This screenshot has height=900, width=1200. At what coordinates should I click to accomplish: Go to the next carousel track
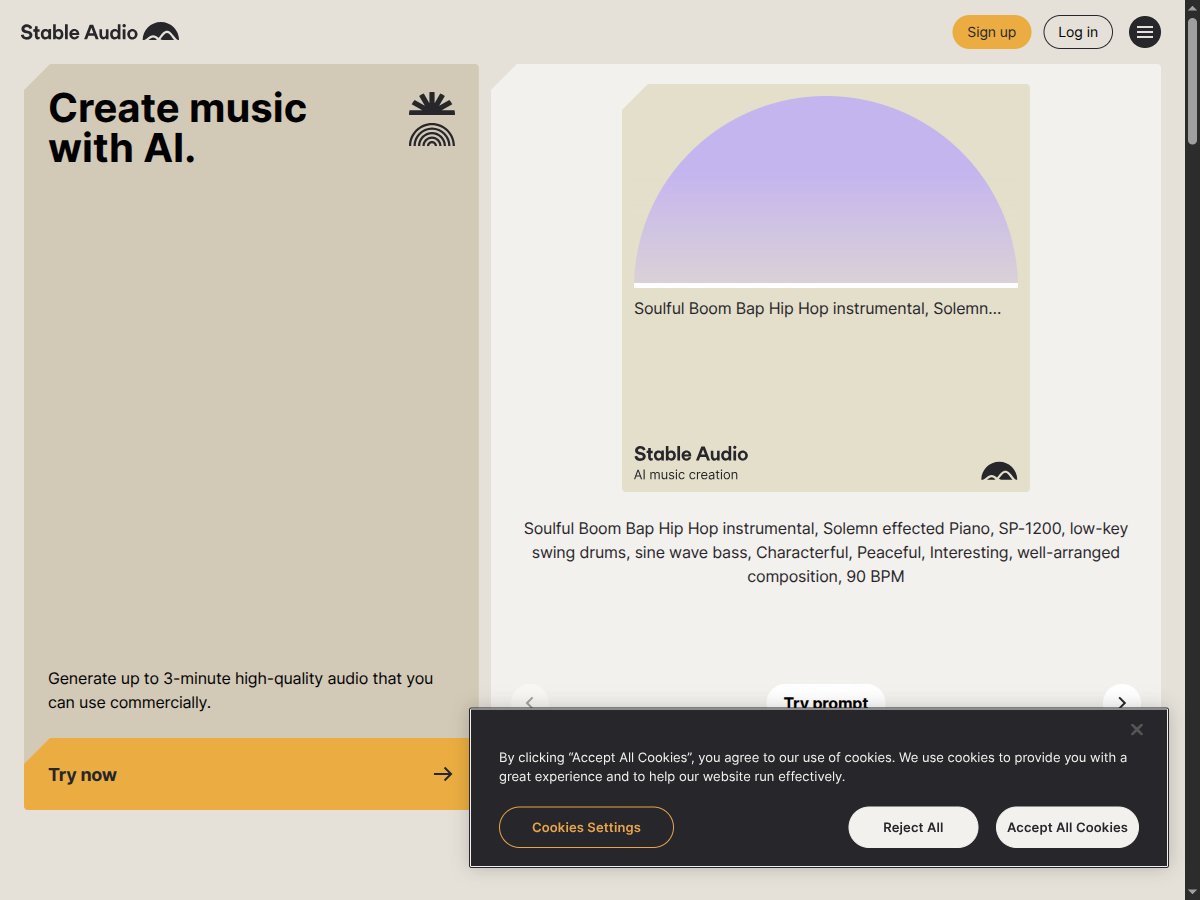click(1121, 703)
